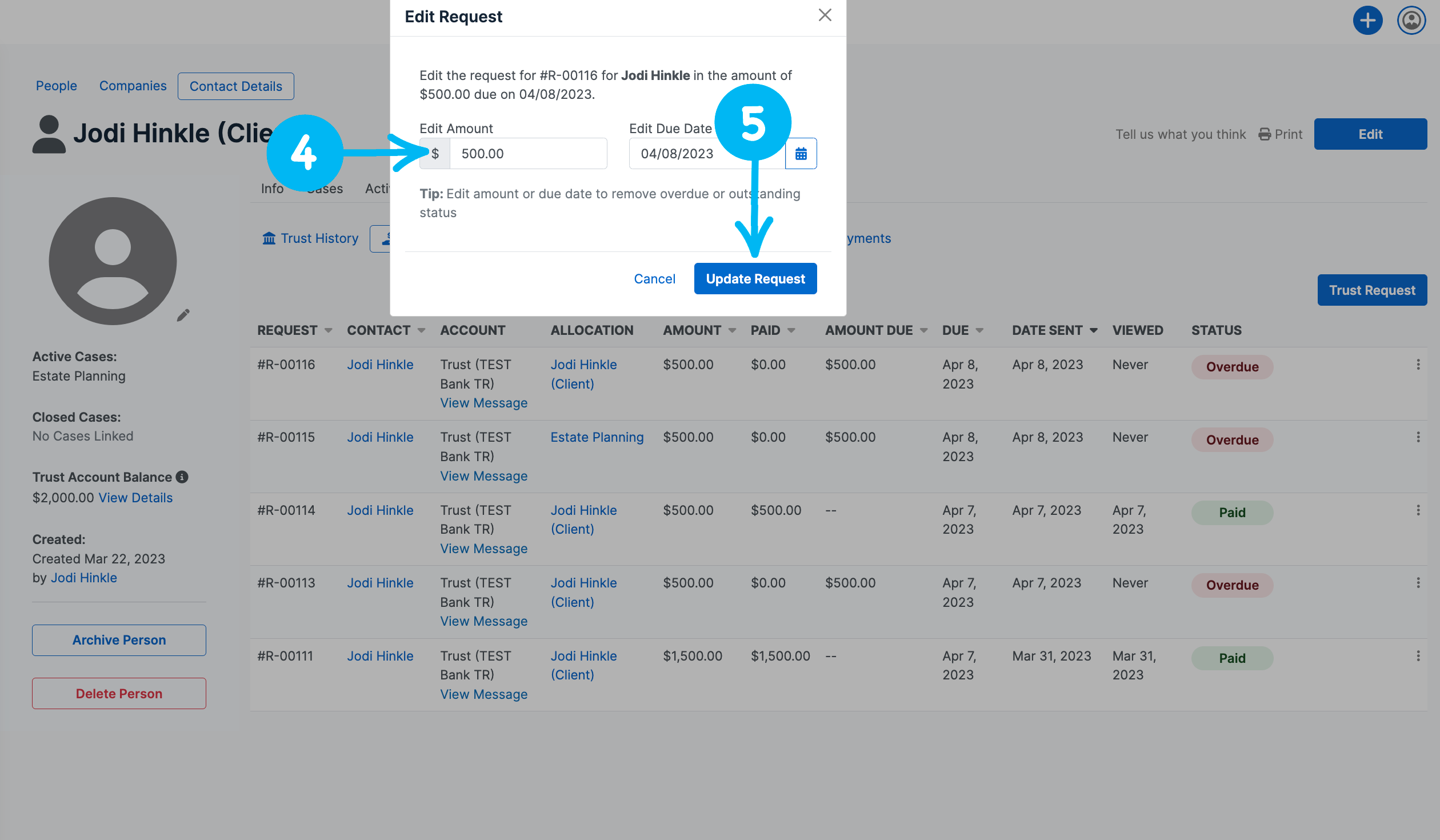Screen dimensions: 1440x840
Task: Open kebab menu for request #R-00111
Action: point(1418,656)
